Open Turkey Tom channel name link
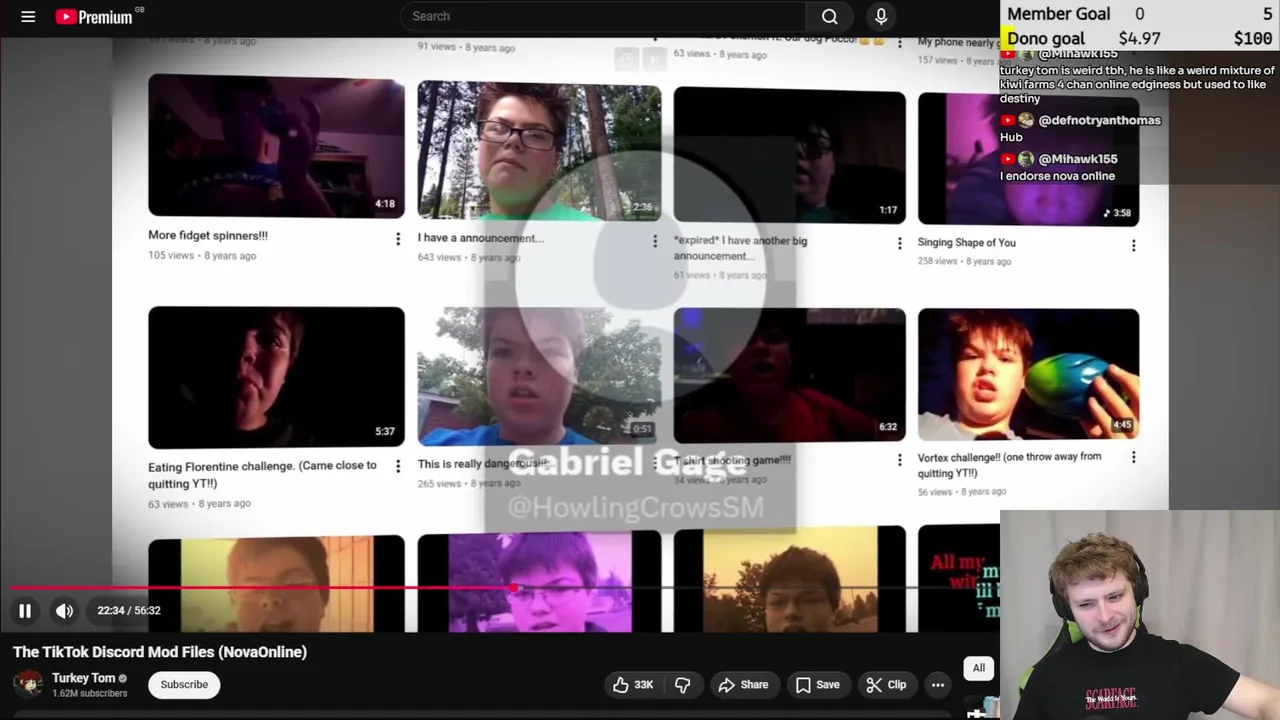This screenshot has width=1280, height=720. 83,677
